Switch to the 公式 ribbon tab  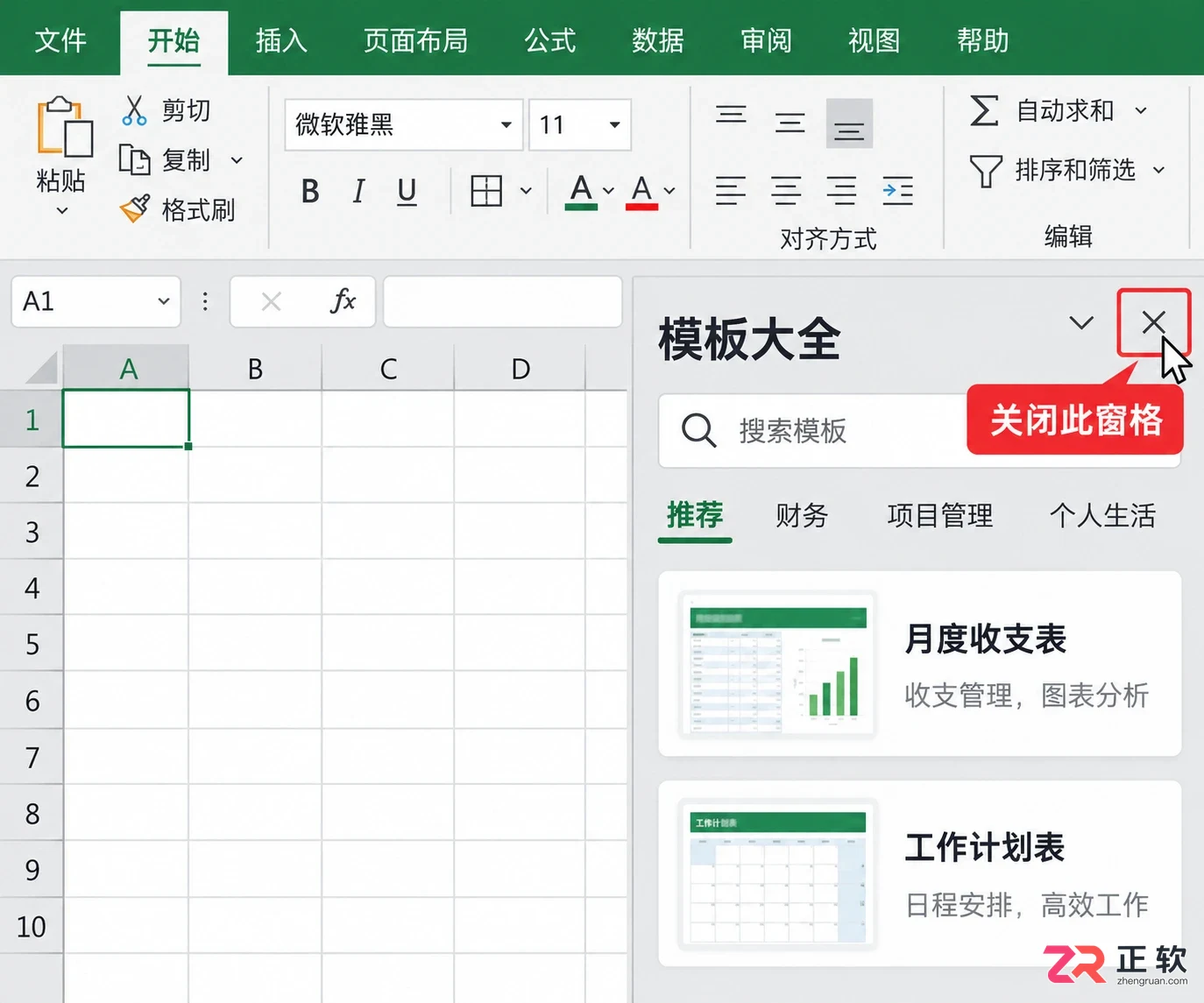click(549, 40)
